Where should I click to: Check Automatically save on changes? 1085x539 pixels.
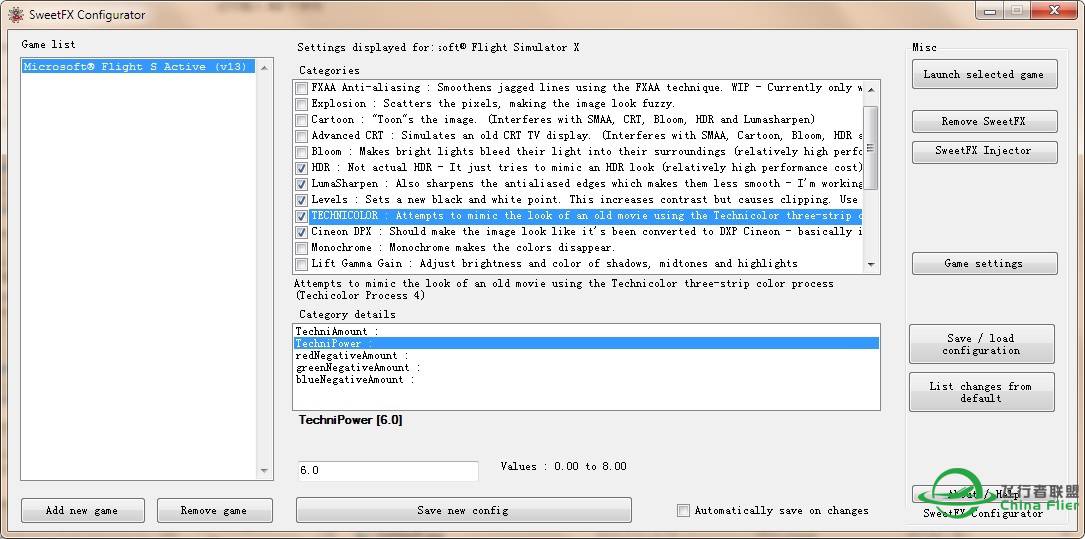[683, 511]
